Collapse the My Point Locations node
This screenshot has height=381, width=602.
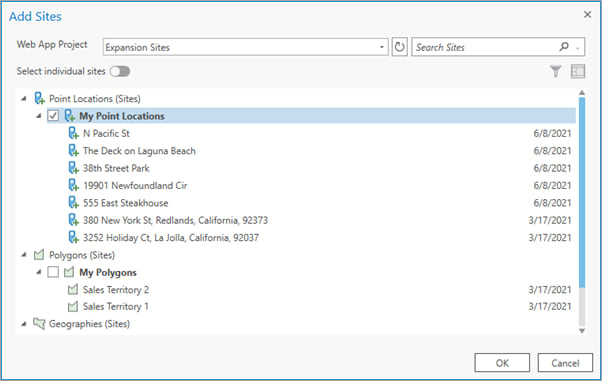pyautogui.click(x=38, y=116)
